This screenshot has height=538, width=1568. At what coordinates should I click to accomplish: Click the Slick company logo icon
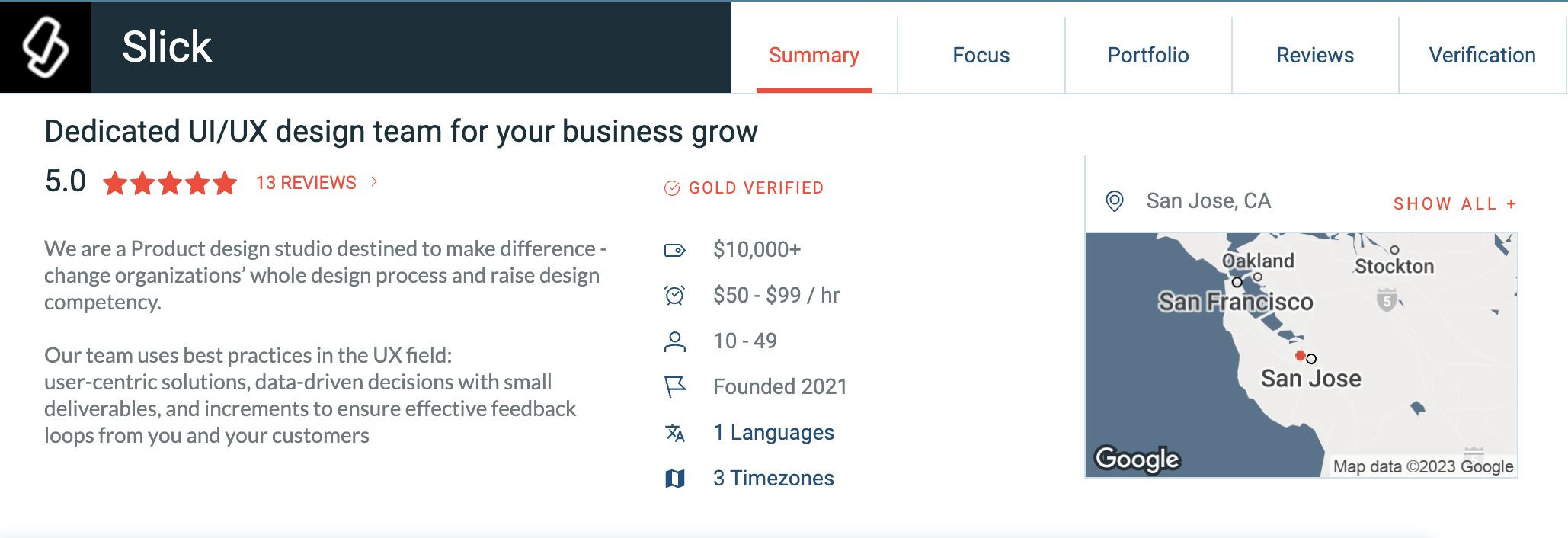tap(46, 47)
